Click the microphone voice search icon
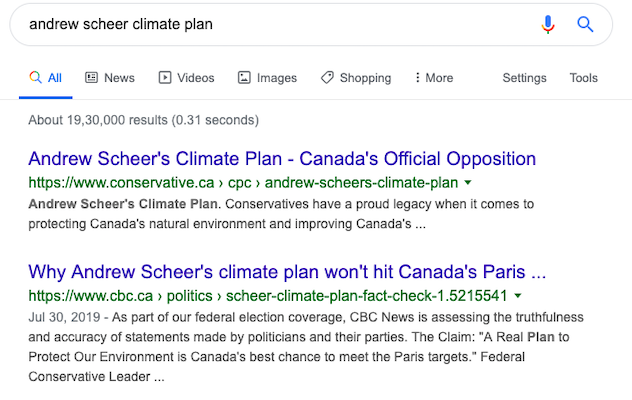The width and height of the screenshot is (632, 400). [x=548, y=25]
